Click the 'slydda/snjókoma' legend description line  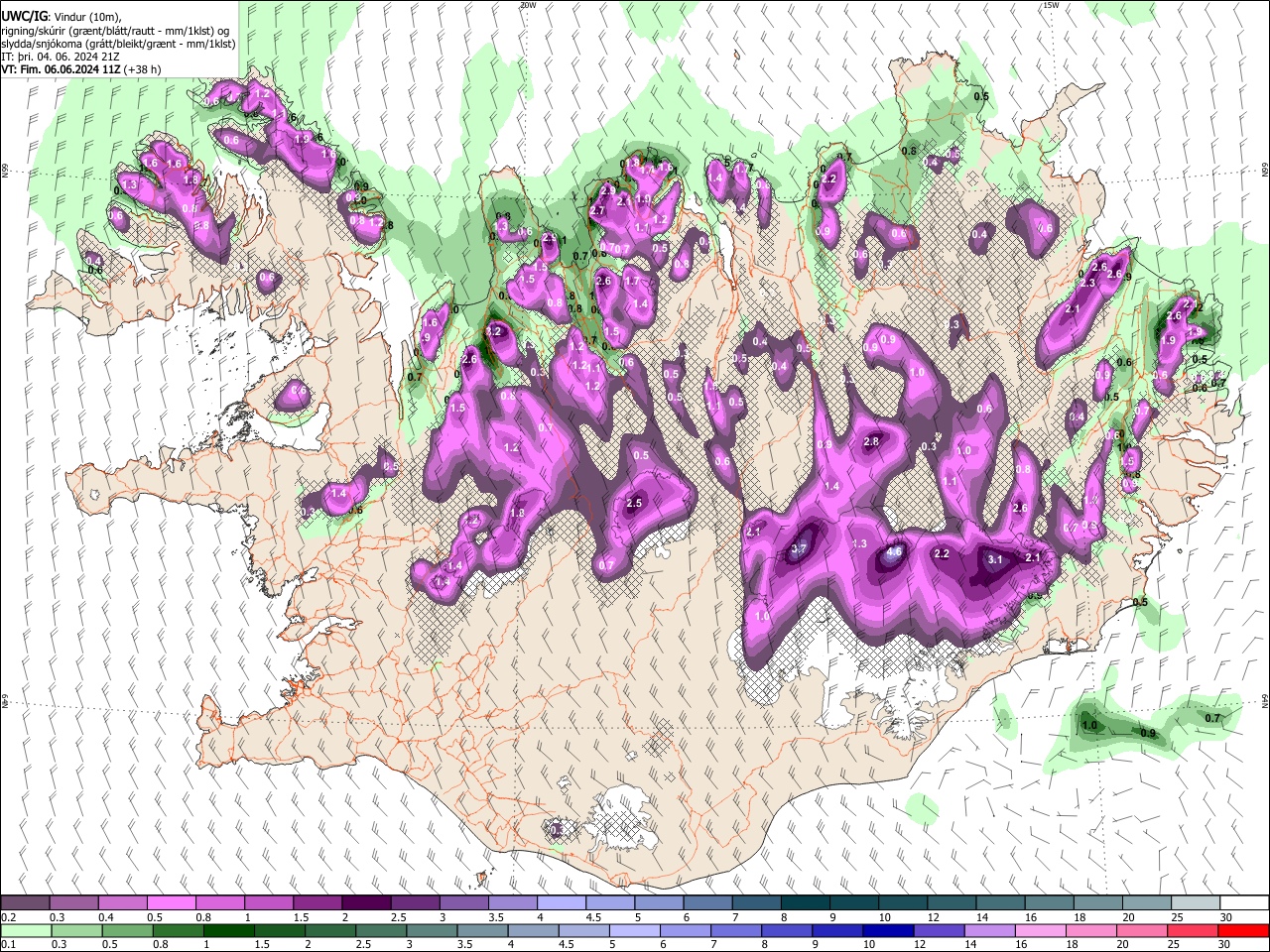[x=118, y=44]
